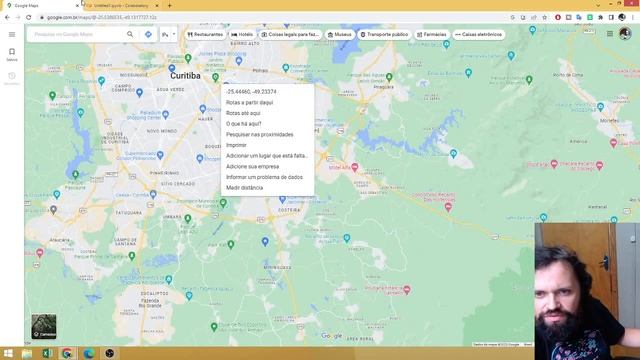The width and height of the screenshot is (640, 360).
Task: Open the Windows Start menu
Action: pos(8,353)
